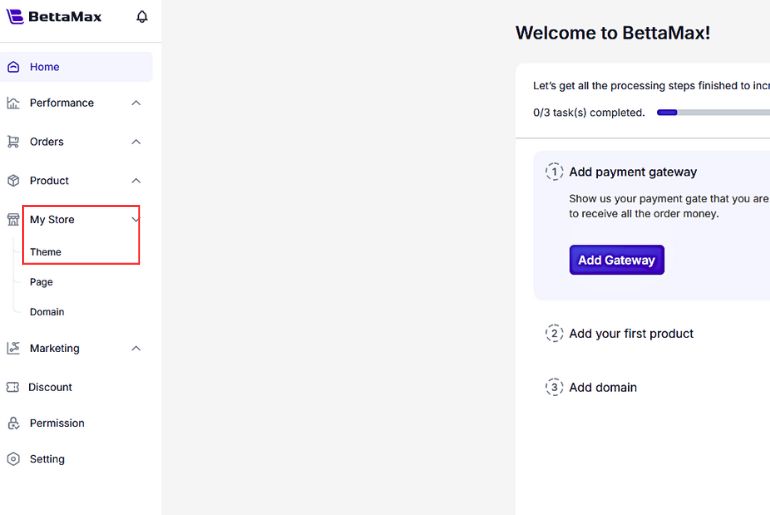This screenshot has height=515, width=770.
Task: Click the task completion progress bar
Action: pyautogui.click(x=712, y=113)
